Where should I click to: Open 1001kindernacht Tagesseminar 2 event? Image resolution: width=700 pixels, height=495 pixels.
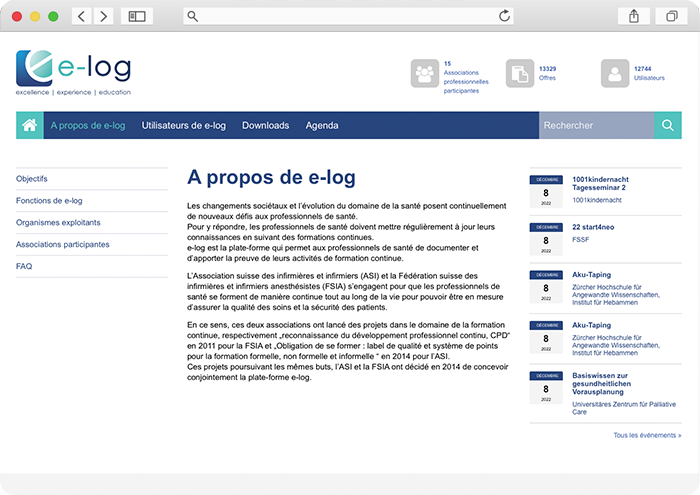click(x=600, y=183)
